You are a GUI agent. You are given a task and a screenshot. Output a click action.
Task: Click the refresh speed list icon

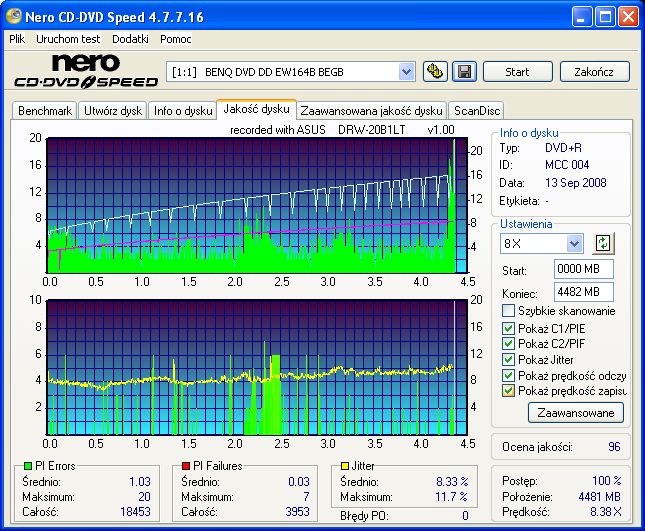point(603,243)
